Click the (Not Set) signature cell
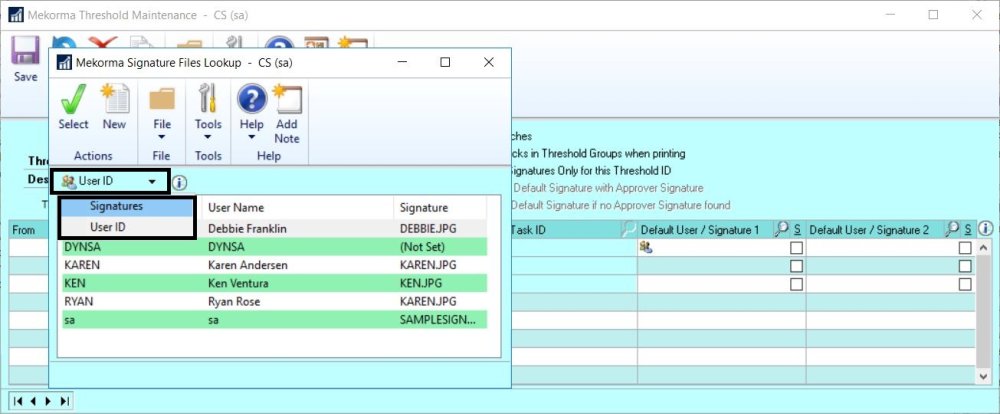The image size is (1000, 414). click(x=422, y=247)
